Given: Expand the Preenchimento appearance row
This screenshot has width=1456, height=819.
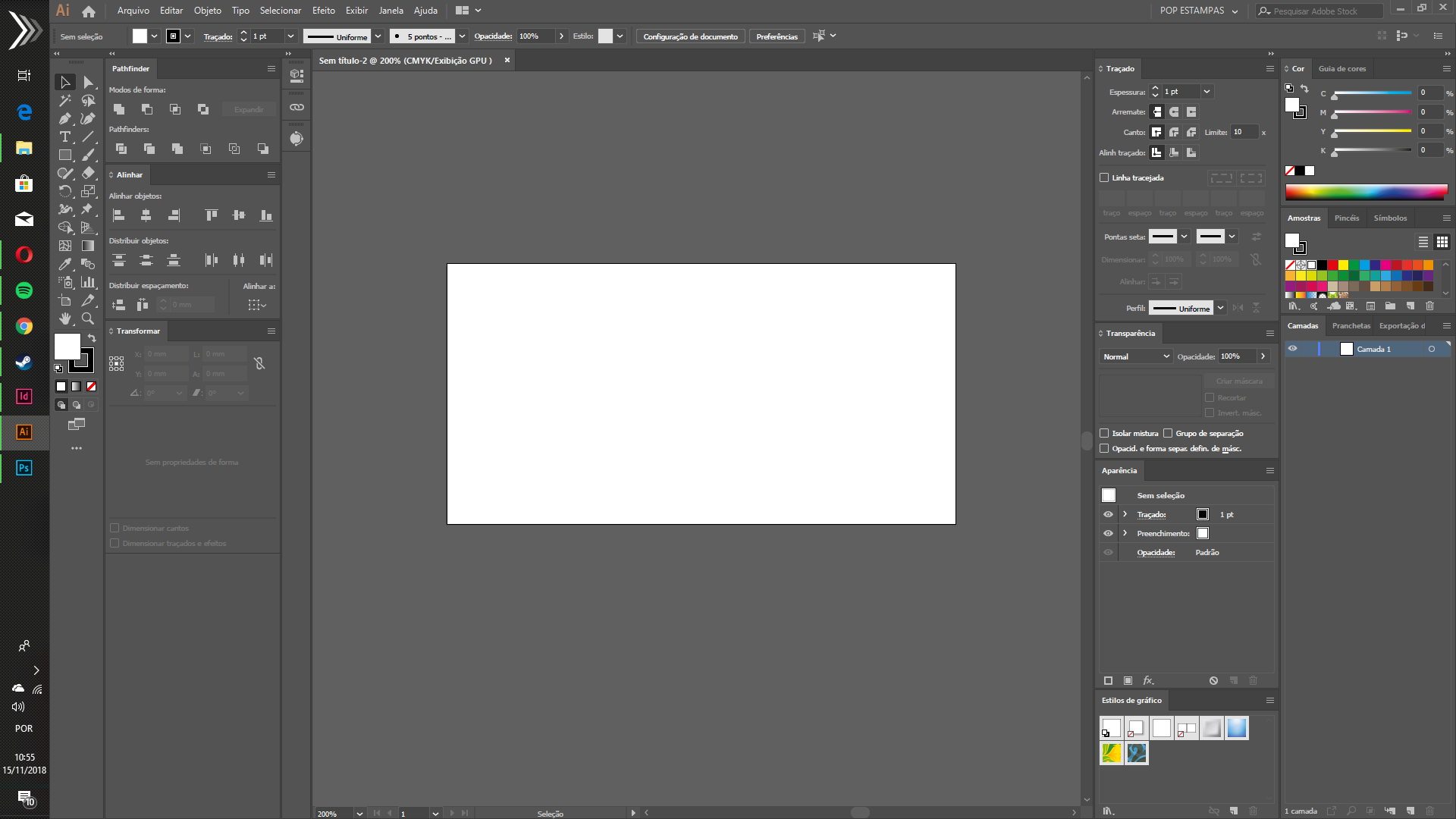Looking at the screenshot, I should [x=1125, y=533].
